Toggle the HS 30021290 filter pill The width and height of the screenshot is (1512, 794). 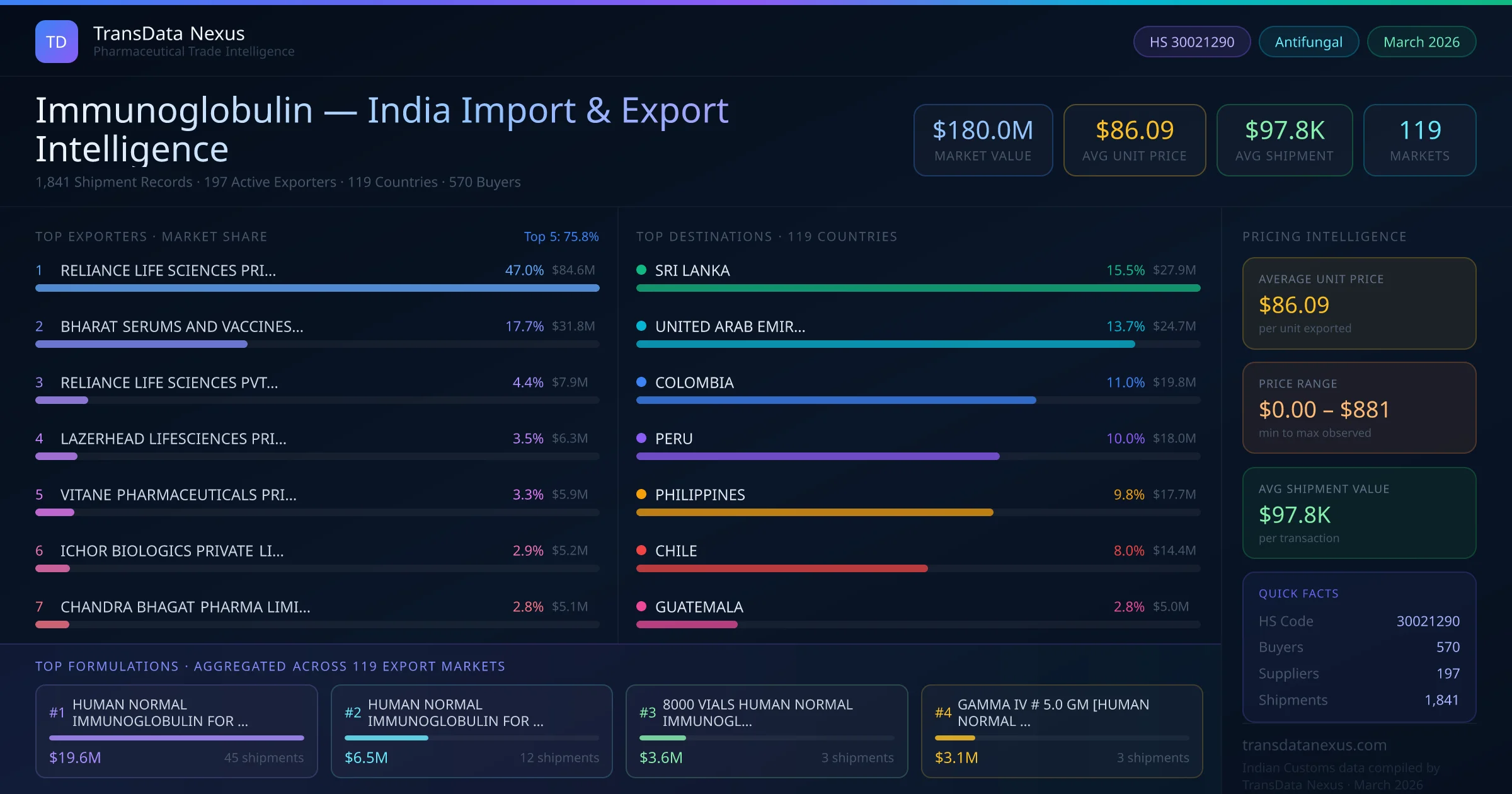[x=1191, y=41]
